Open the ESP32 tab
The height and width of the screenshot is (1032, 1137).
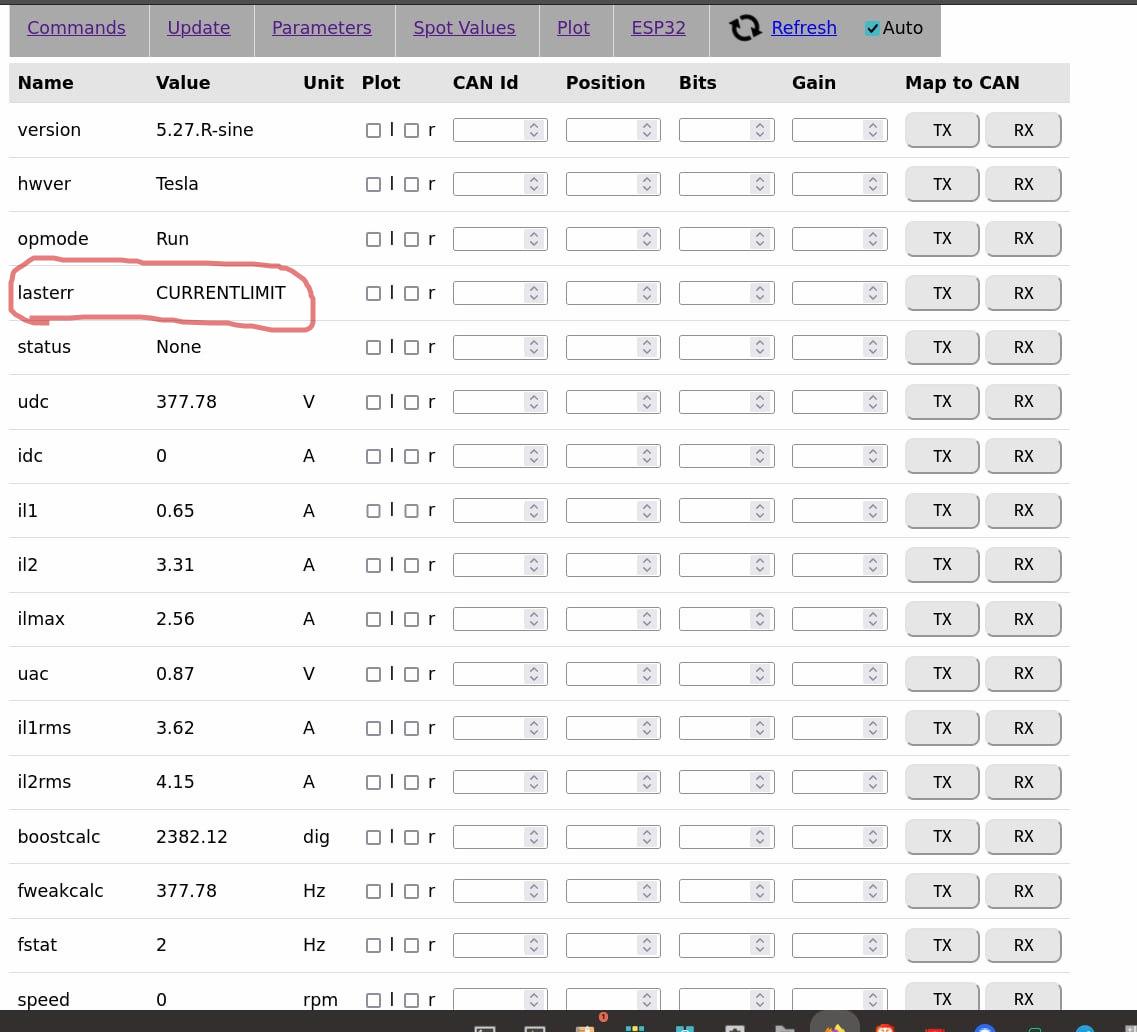pos(658,28)
